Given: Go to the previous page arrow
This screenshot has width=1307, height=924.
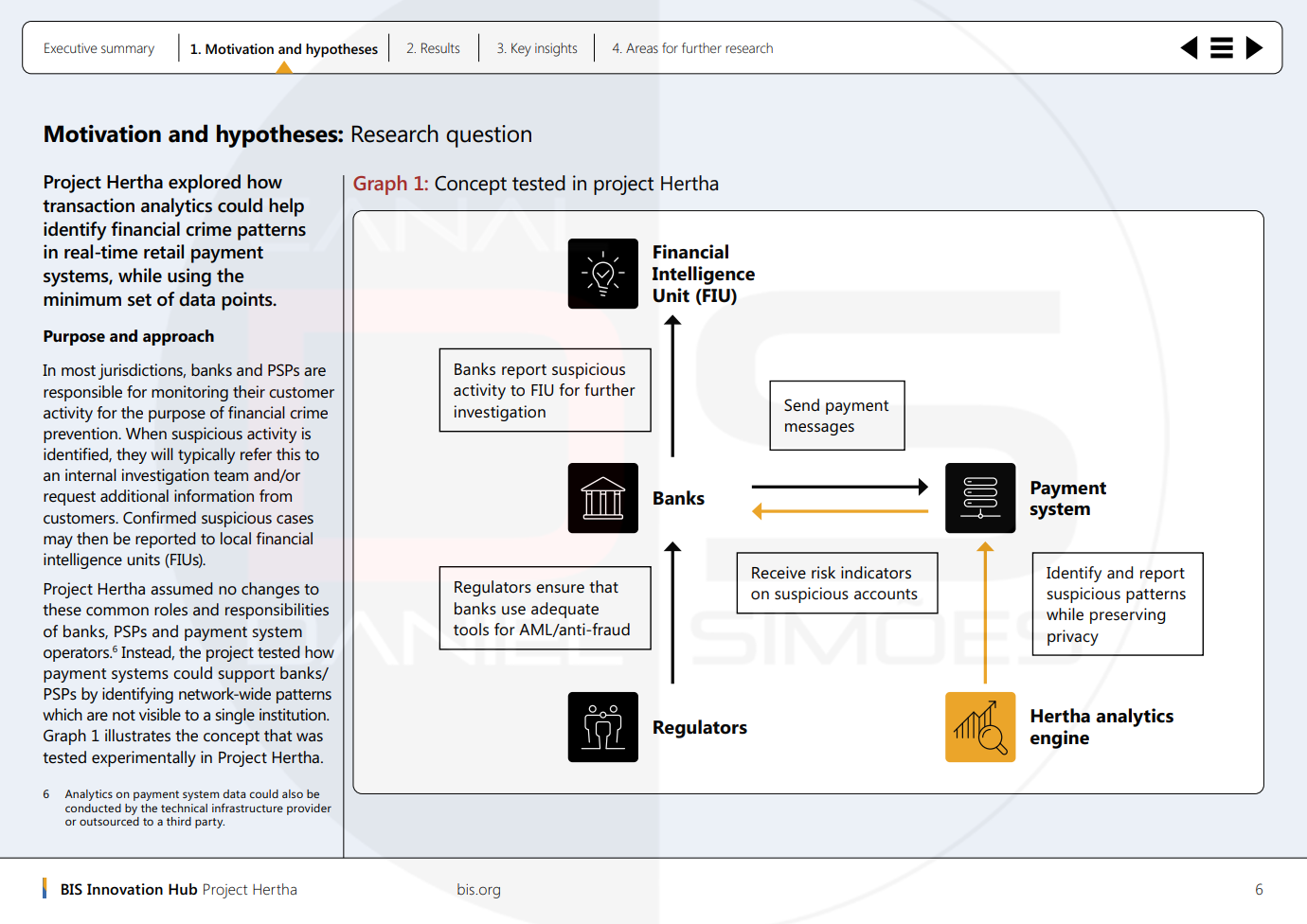Looking at the screenshot, I should click(x=1190, y=48).
